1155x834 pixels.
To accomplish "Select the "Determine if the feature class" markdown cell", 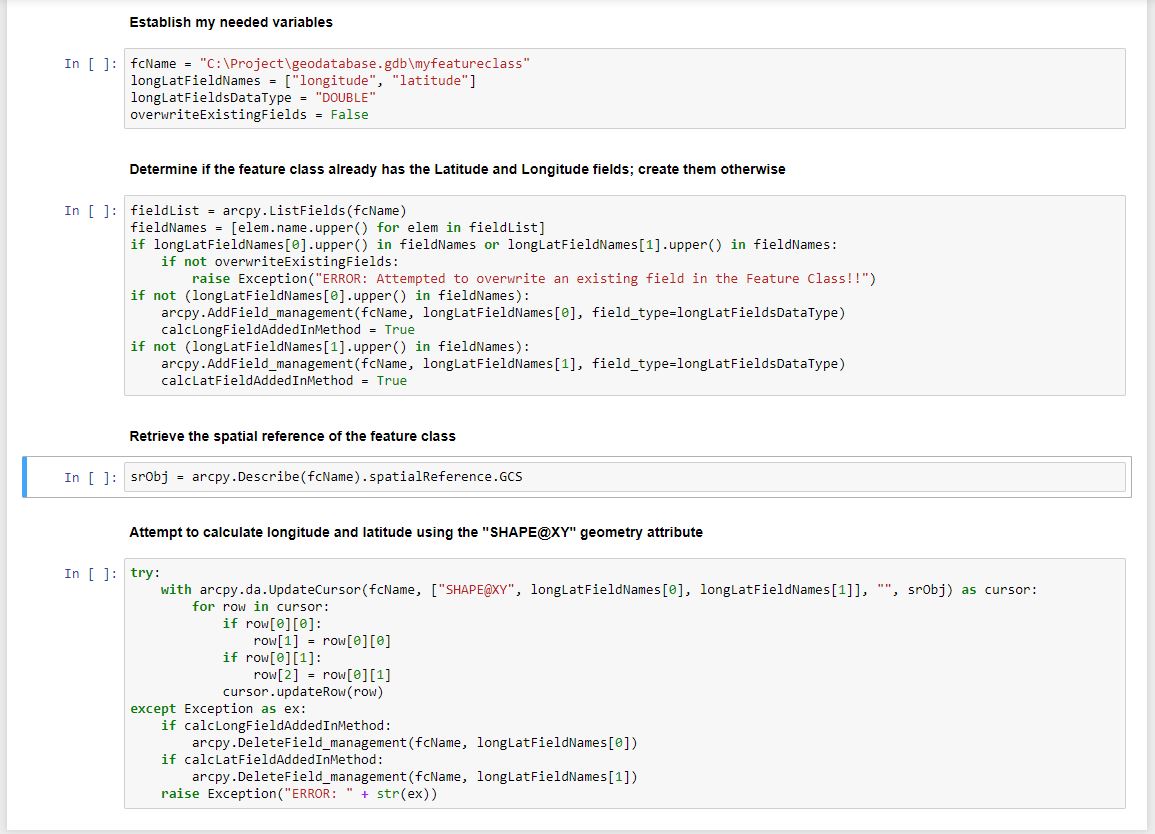I will click(457, 169).
